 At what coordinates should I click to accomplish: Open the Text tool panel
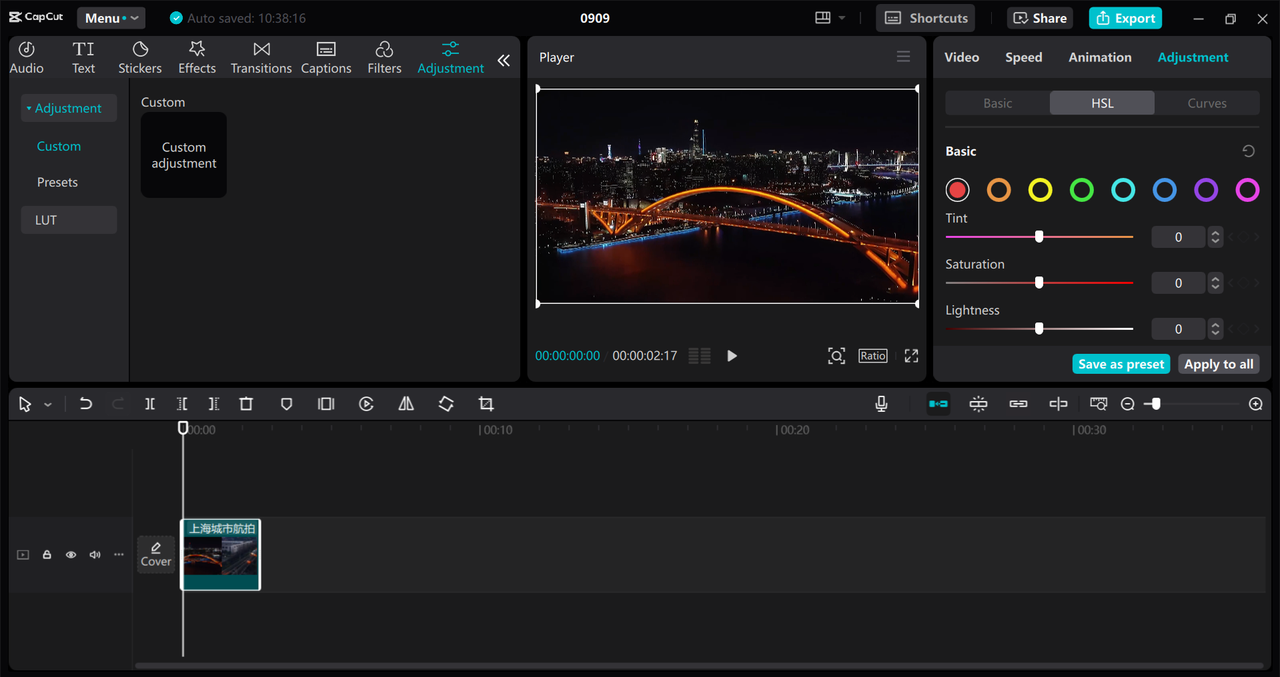(84, 58)
